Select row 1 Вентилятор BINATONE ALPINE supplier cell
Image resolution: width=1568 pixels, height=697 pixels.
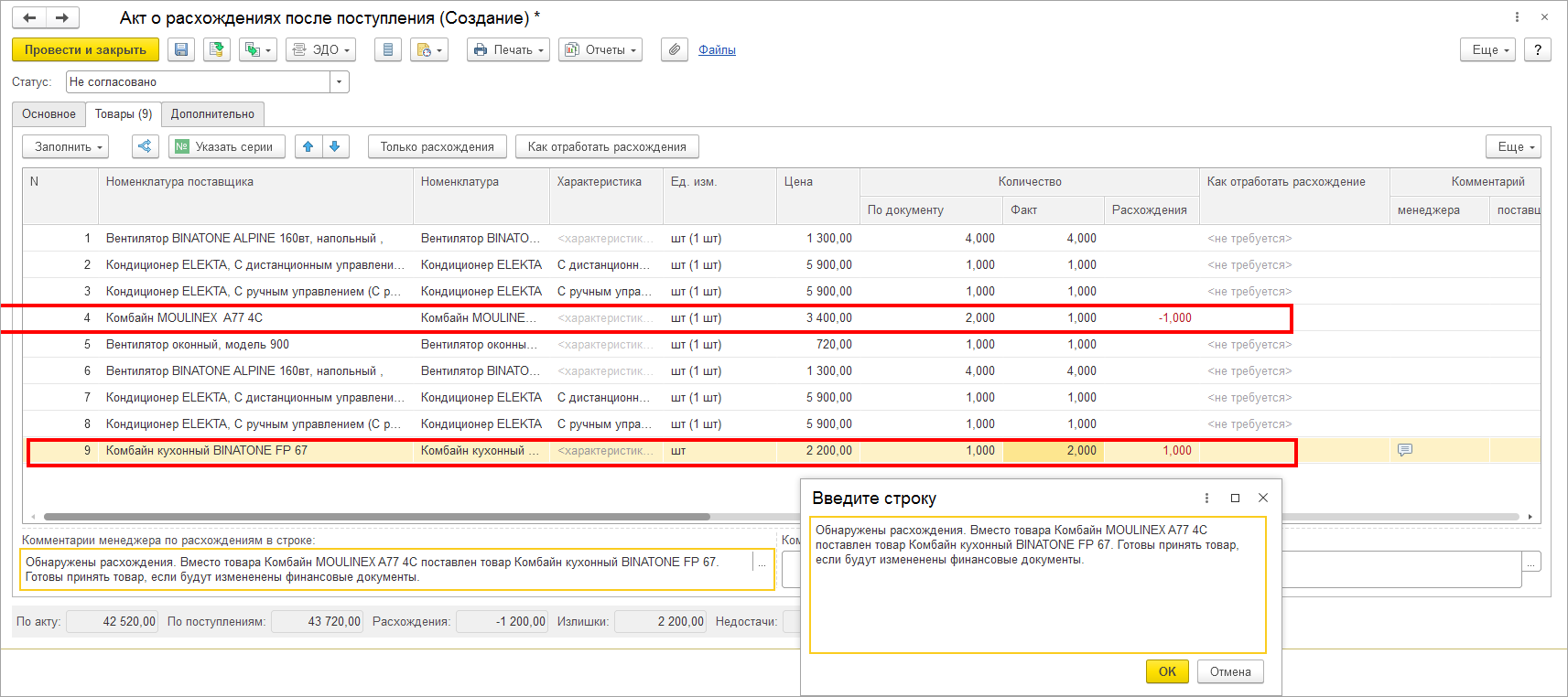click(x=255, y=239)
